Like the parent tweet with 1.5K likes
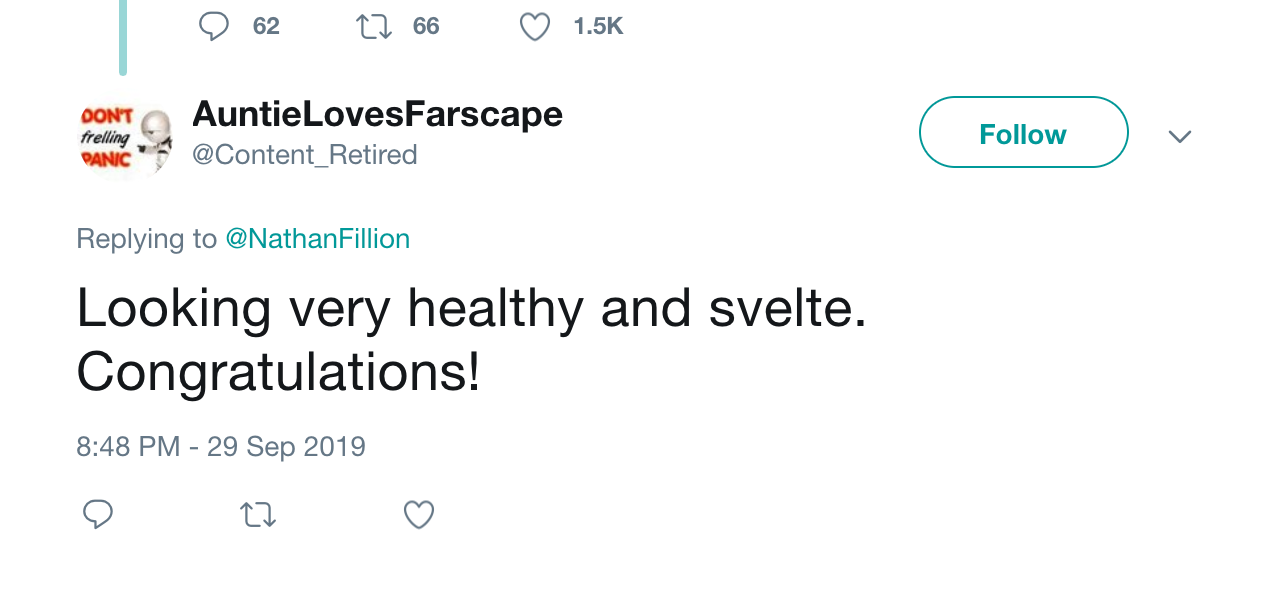Screen dimensions: 1277x591 point(535,26)
